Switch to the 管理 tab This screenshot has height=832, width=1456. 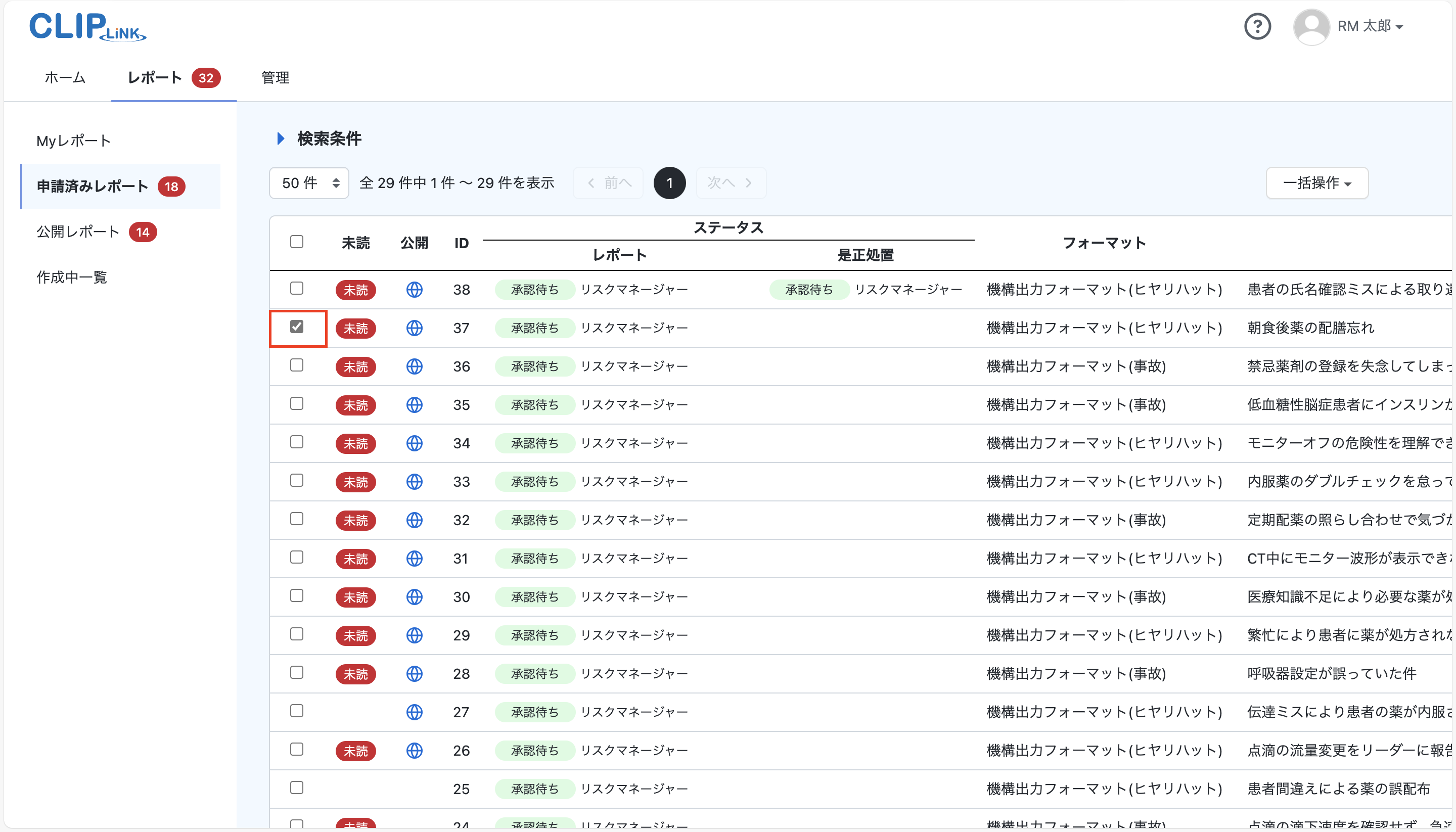pyautogui.click(x=275, y=78)
